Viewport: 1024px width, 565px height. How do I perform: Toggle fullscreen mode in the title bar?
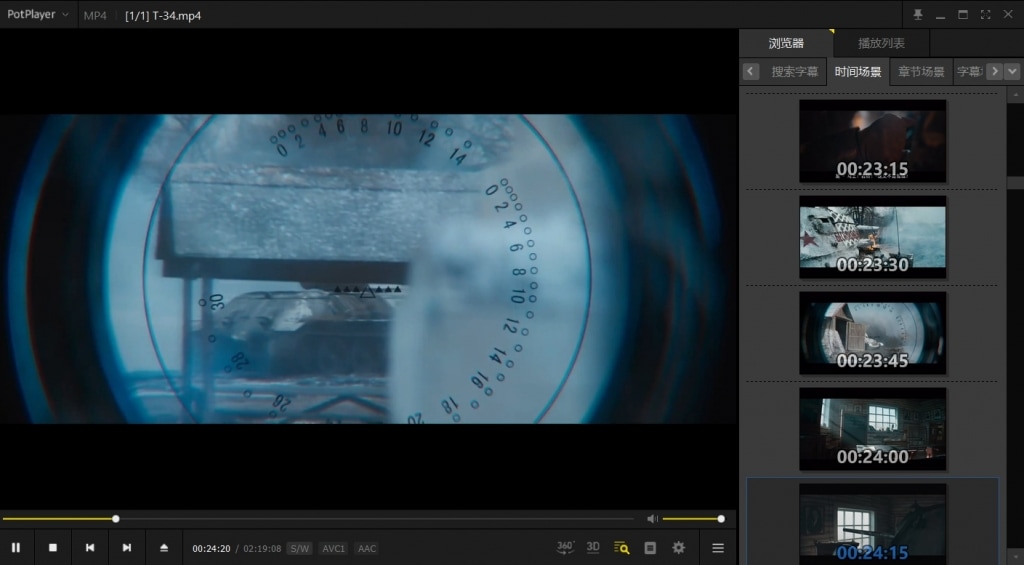(985, 14)
